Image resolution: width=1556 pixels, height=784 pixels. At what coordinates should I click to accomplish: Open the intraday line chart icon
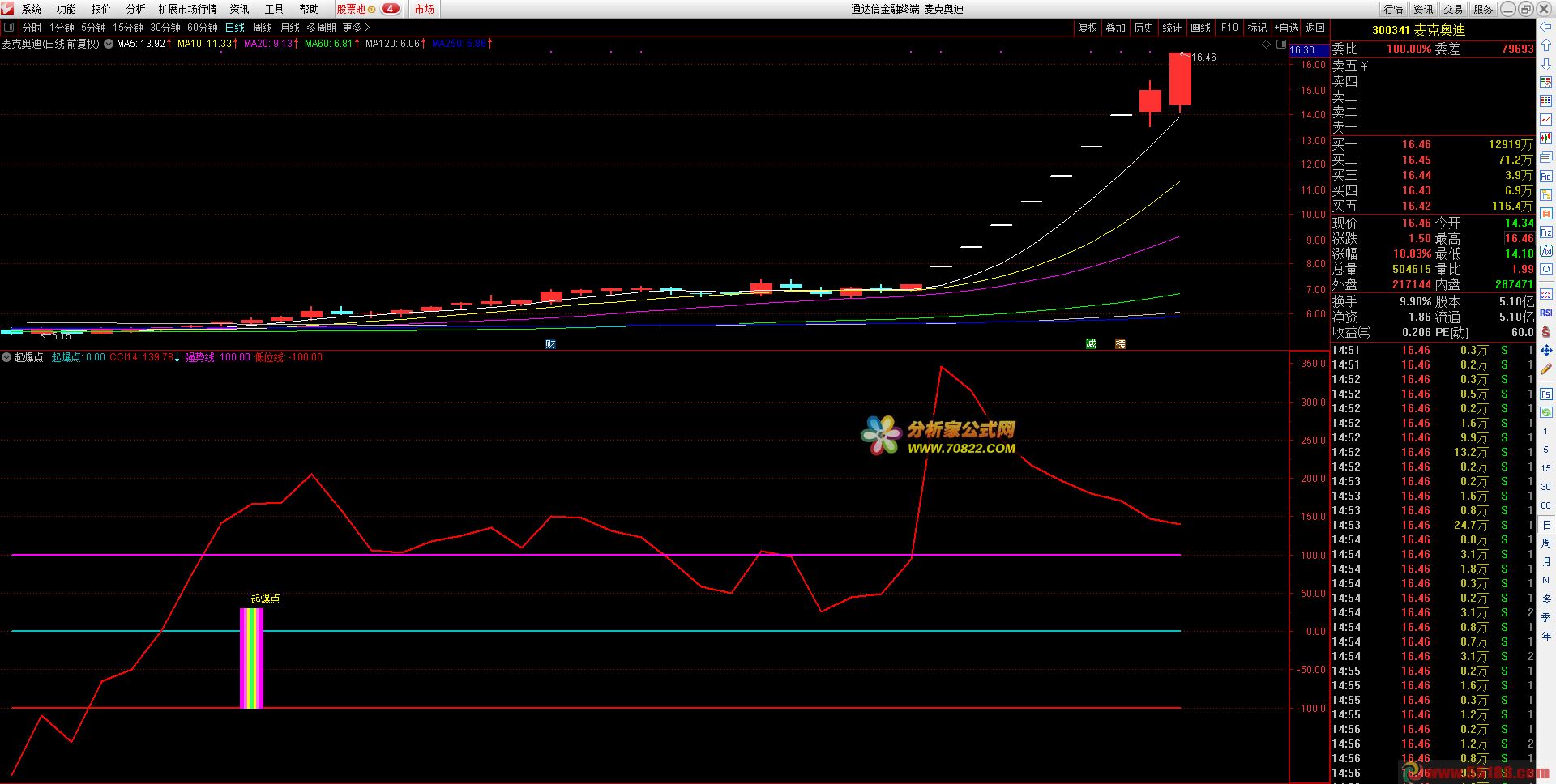(1545, 118)
